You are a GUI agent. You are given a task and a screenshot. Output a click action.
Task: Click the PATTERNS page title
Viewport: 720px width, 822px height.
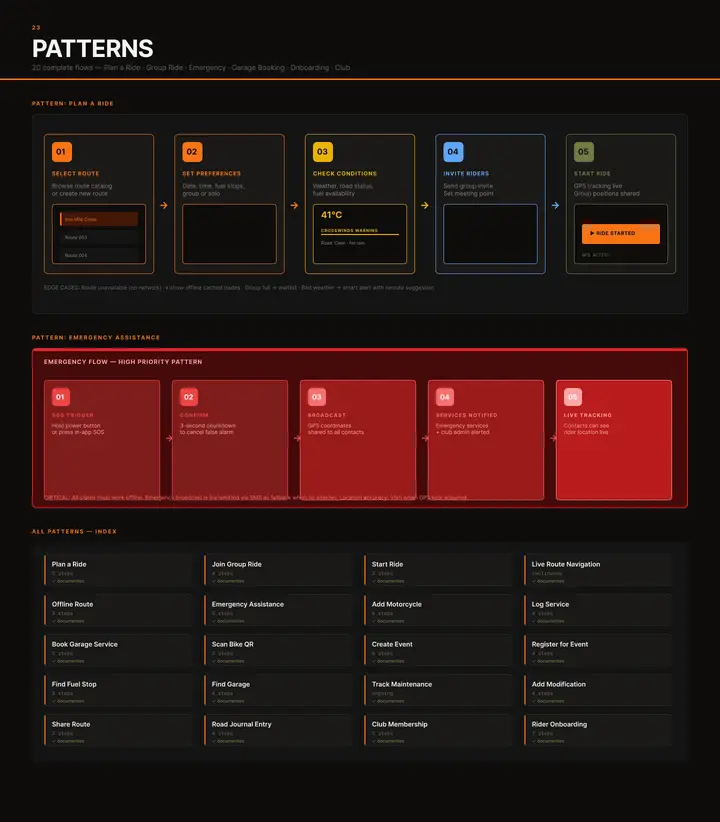tap(92, 49)
